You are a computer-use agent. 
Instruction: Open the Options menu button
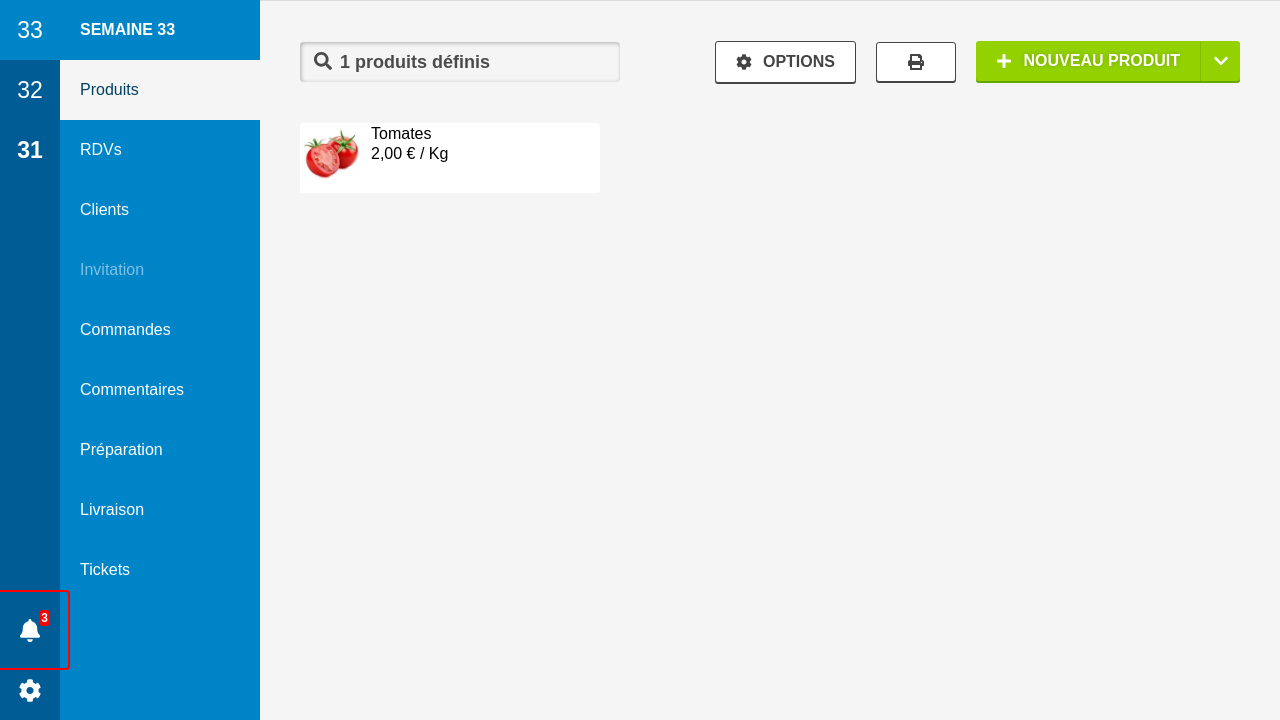[x=785, y=62]
